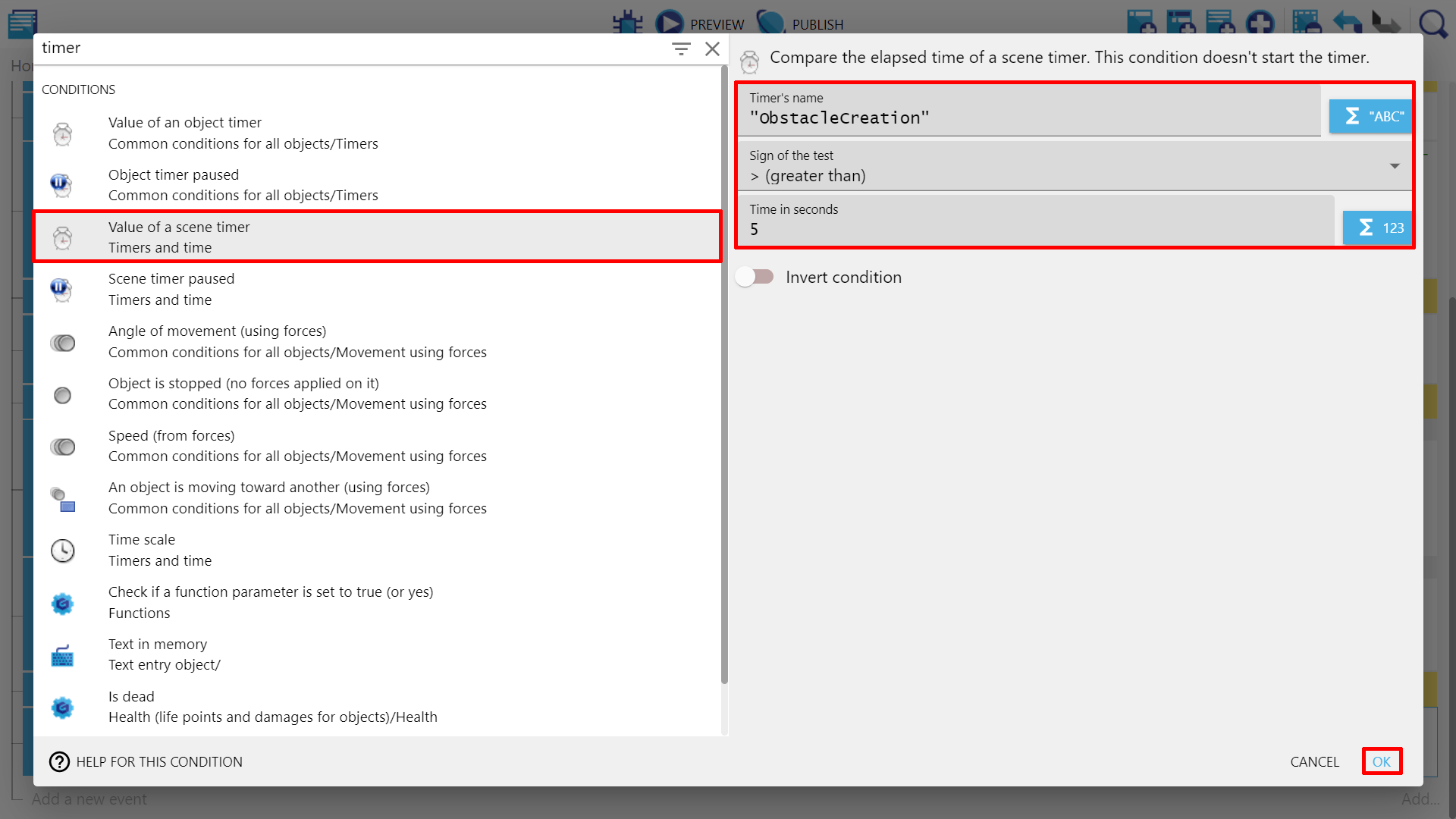
Task: Clear the timer search text
Action: pos(712,49)
